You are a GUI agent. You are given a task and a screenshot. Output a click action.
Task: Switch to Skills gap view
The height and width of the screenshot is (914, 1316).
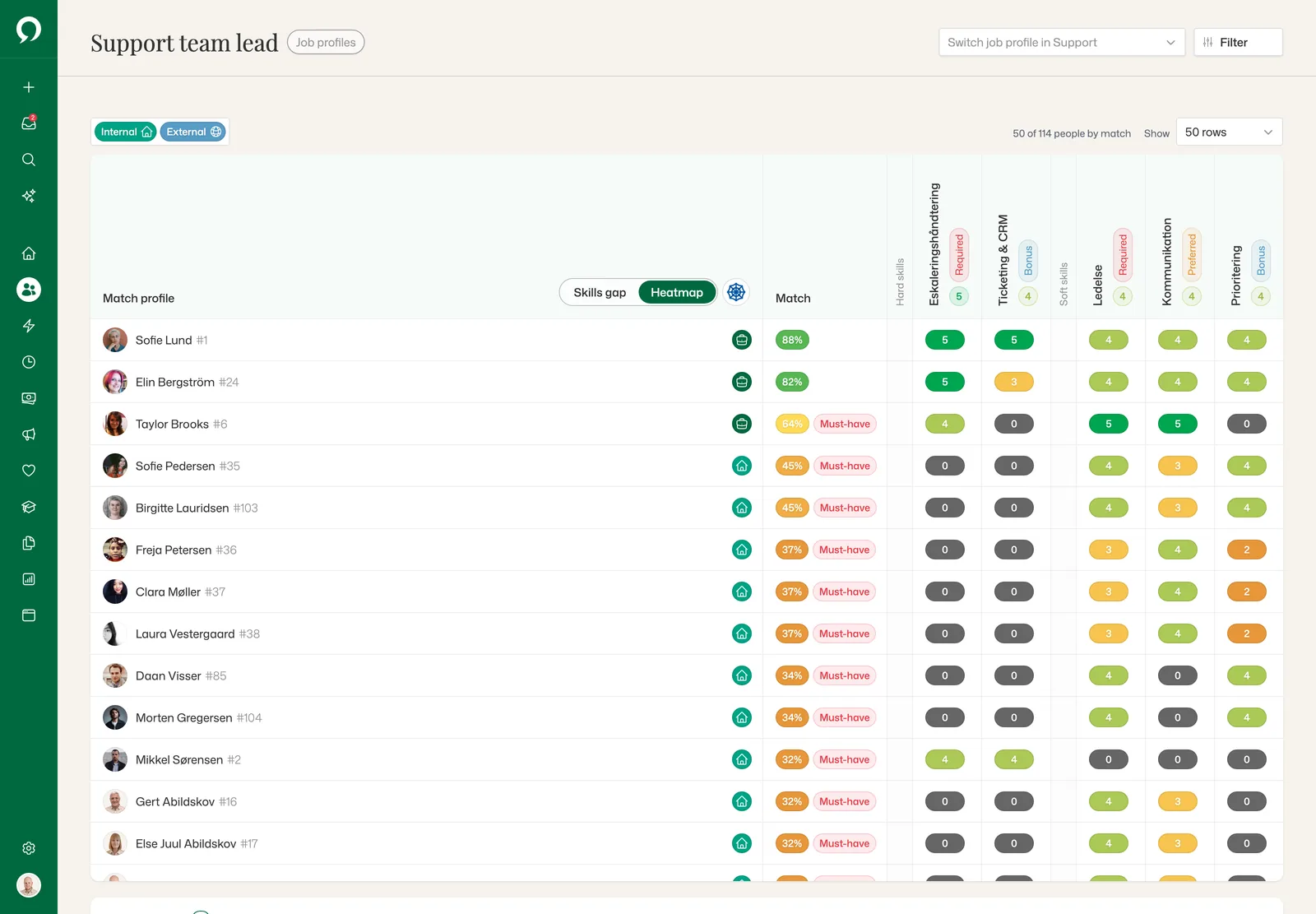coord(600,292)
